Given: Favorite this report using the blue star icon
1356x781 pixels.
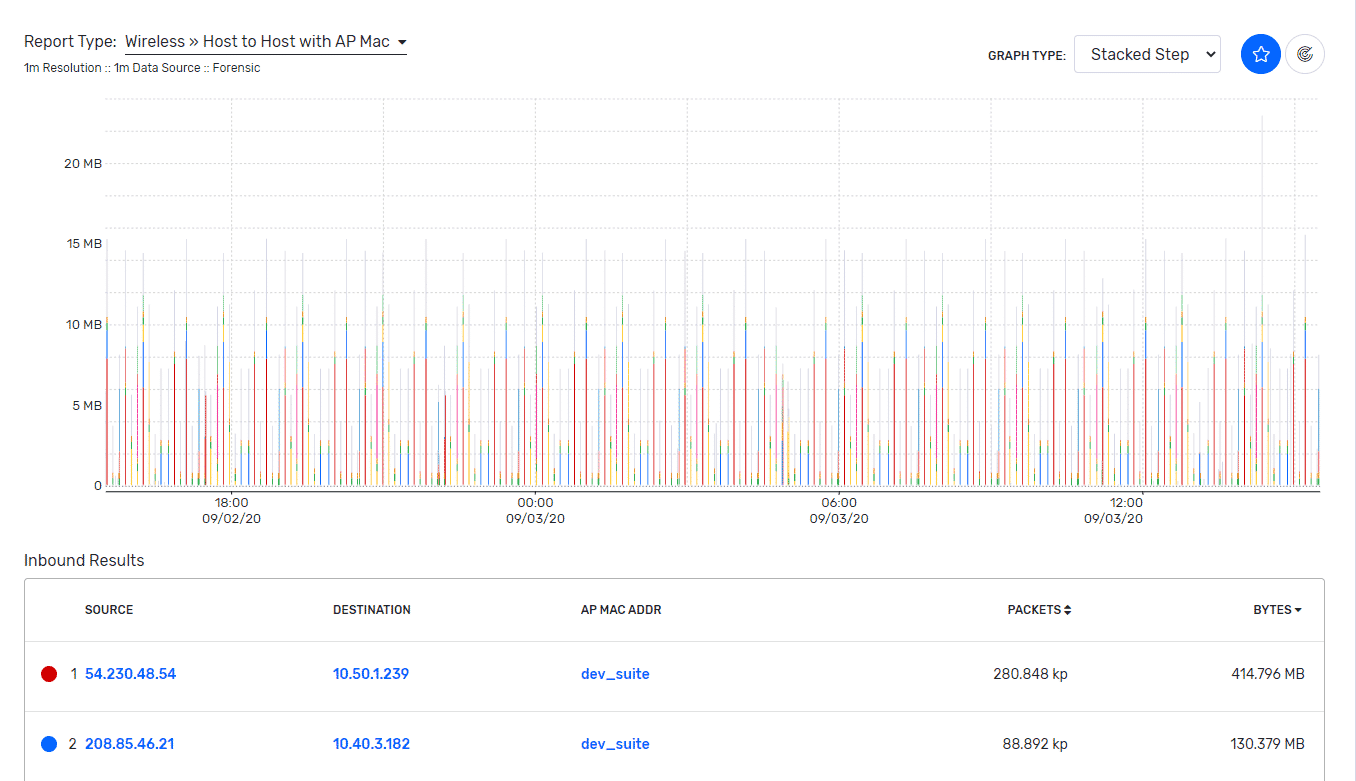Looking at the screenshot, I should click(1260, 54).
